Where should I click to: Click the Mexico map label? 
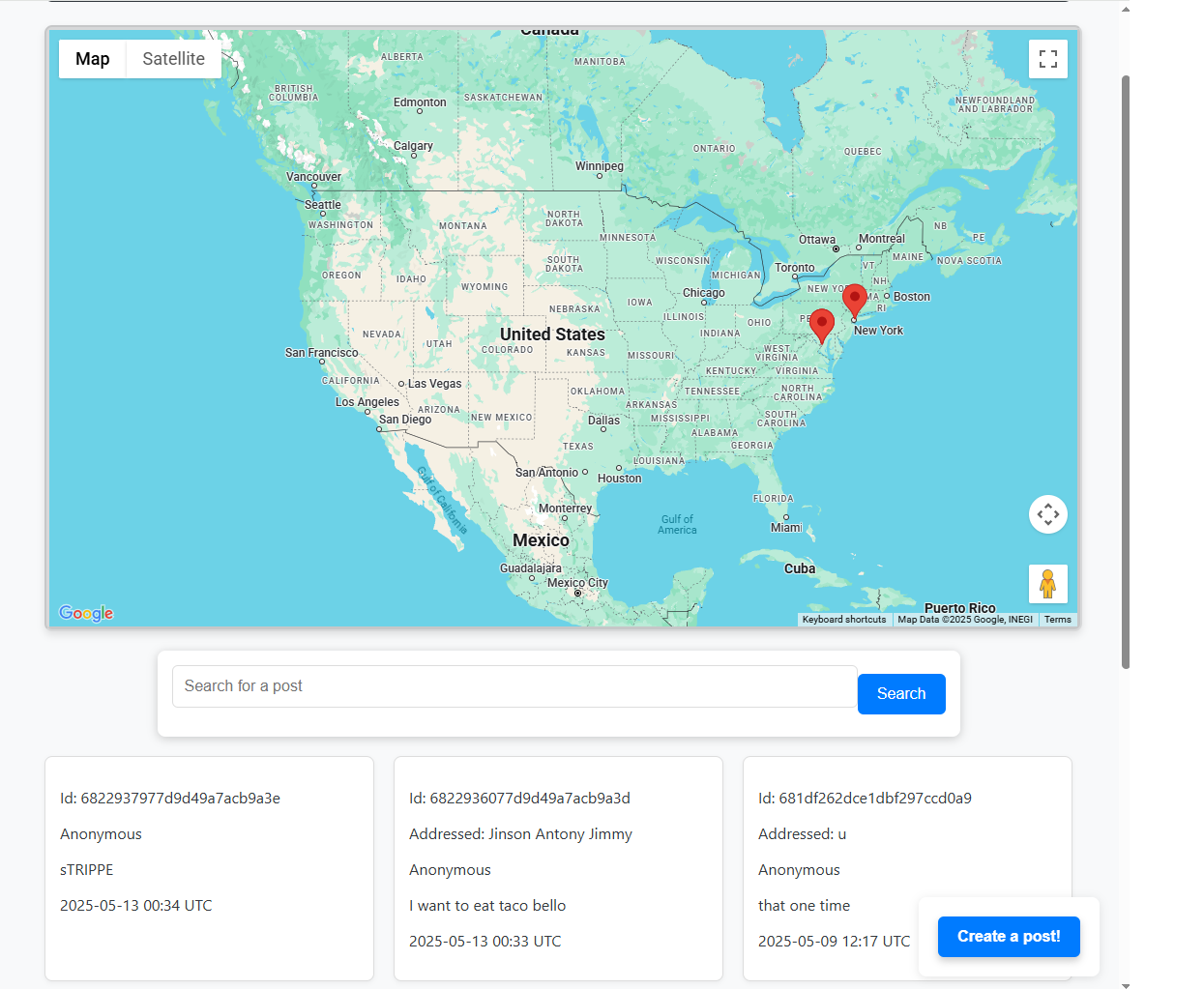pos(541,540)
